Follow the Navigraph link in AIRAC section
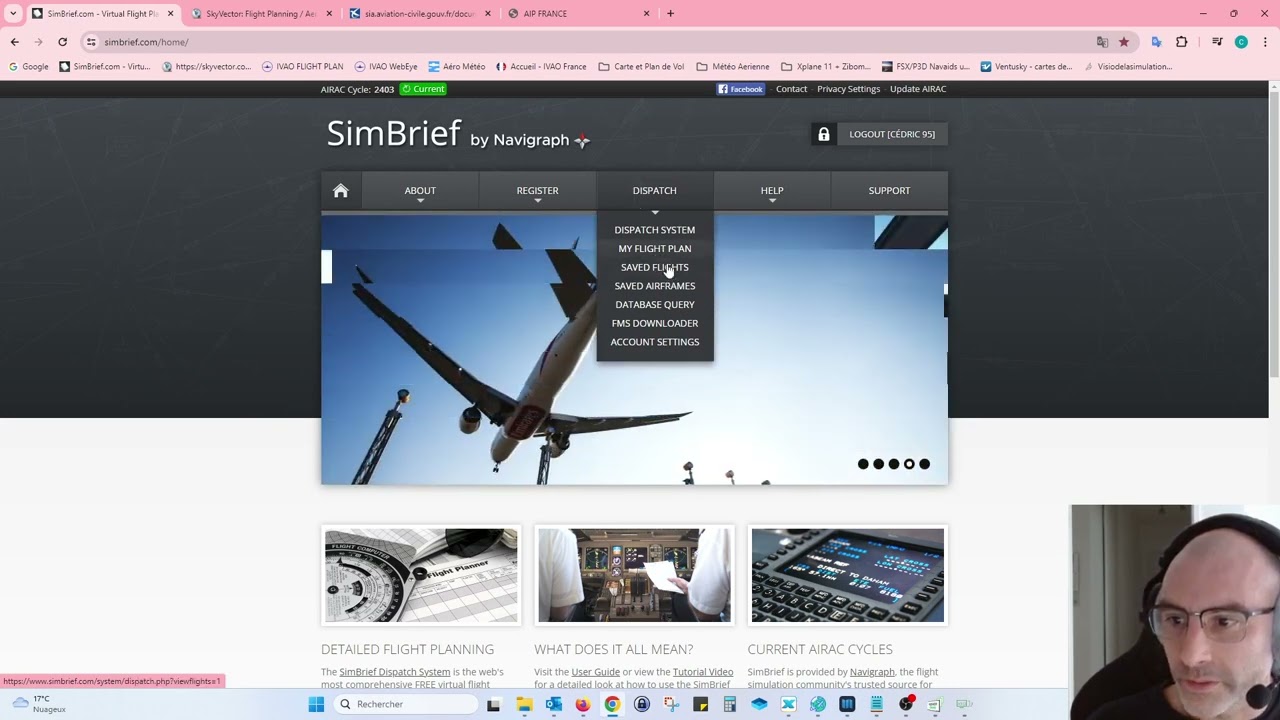Image resolution: width=1280 pixels, height=720 pixels. point(872,672)
